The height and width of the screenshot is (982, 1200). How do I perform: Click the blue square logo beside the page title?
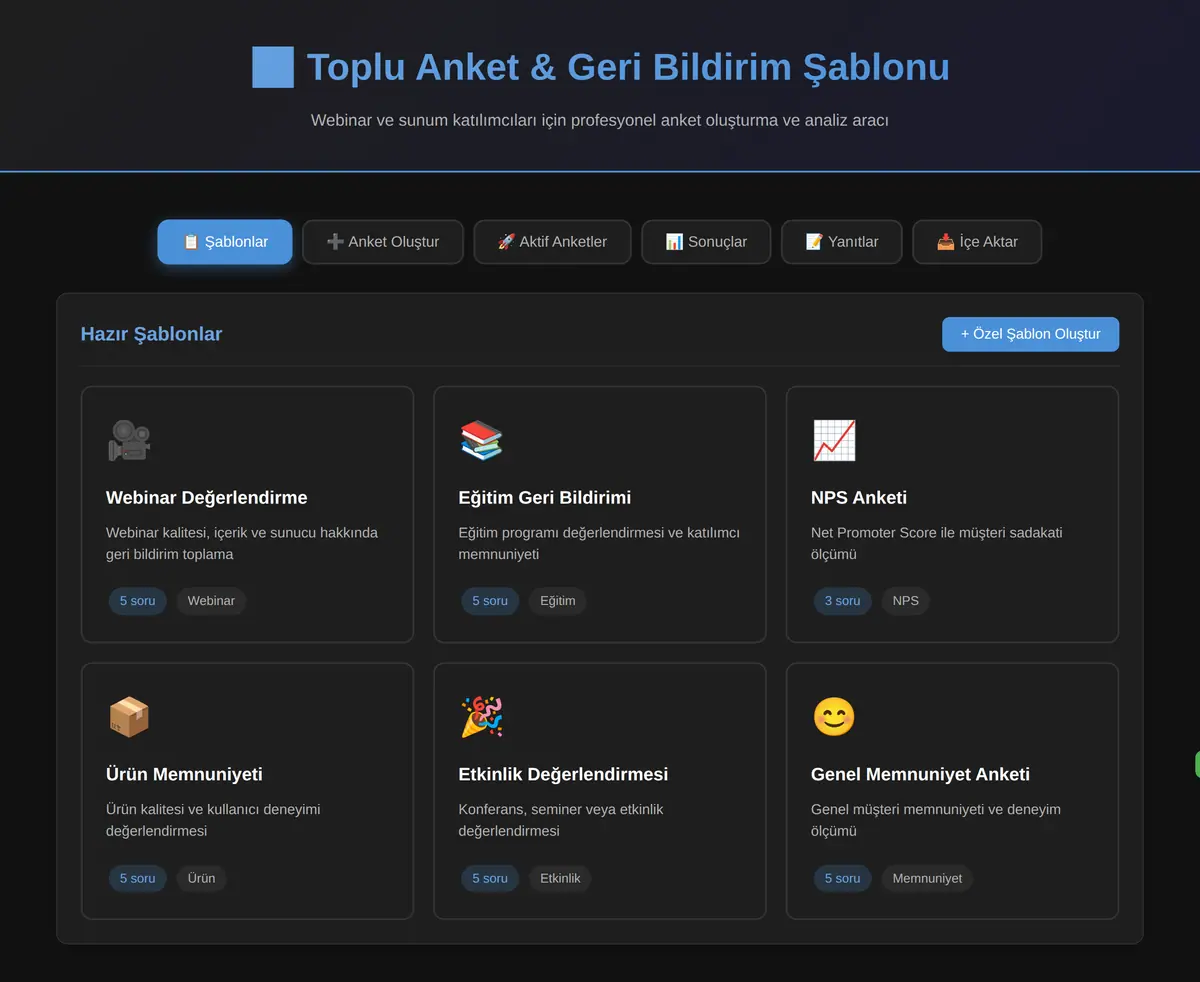point(273,67)
